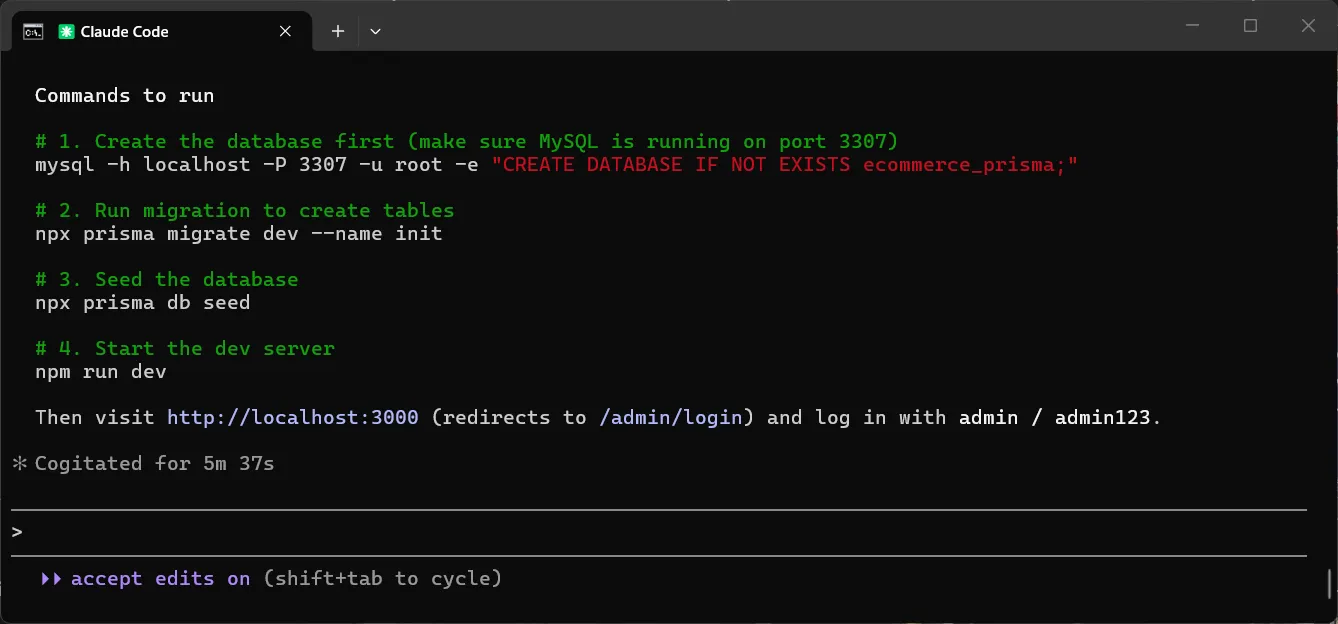Viewport: 1338px width, 624px height.
Task: Click the 'Create the database first' comment
Action: coord(467,141)
